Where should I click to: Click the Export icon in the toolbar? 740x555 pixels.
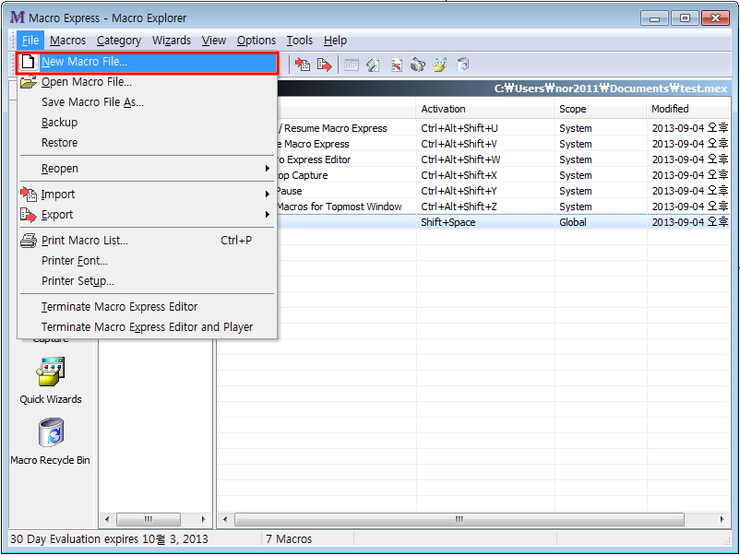tap(324, 65)
